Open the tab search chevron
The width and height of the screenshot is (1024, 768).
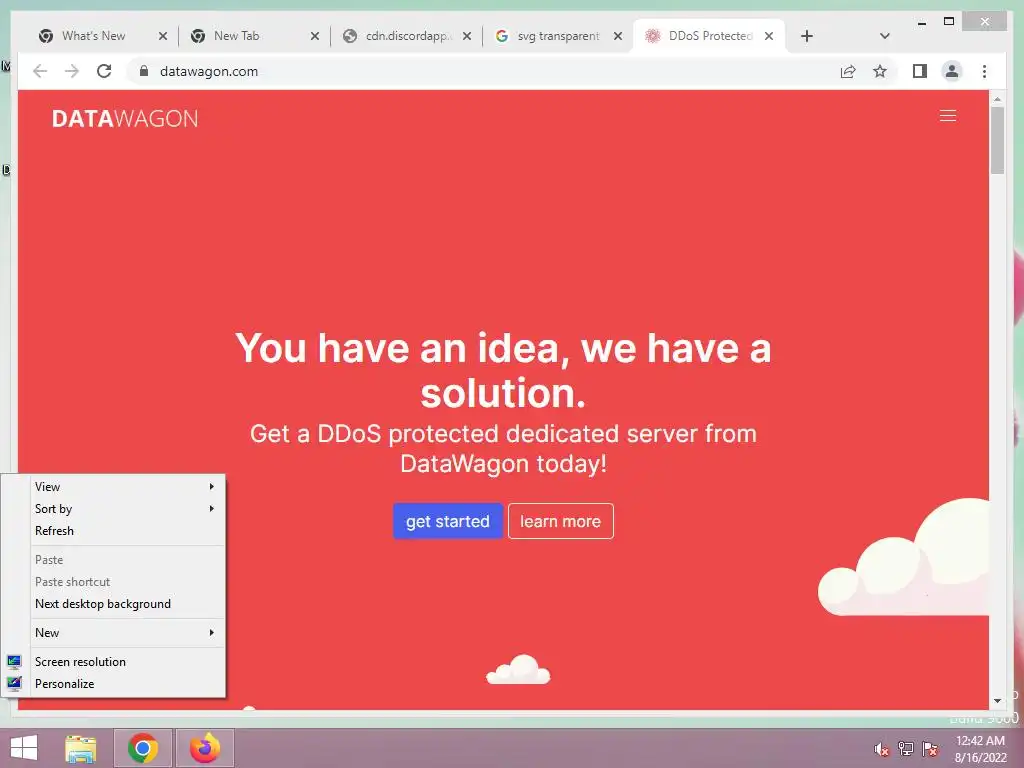click(x=884, y=36)
